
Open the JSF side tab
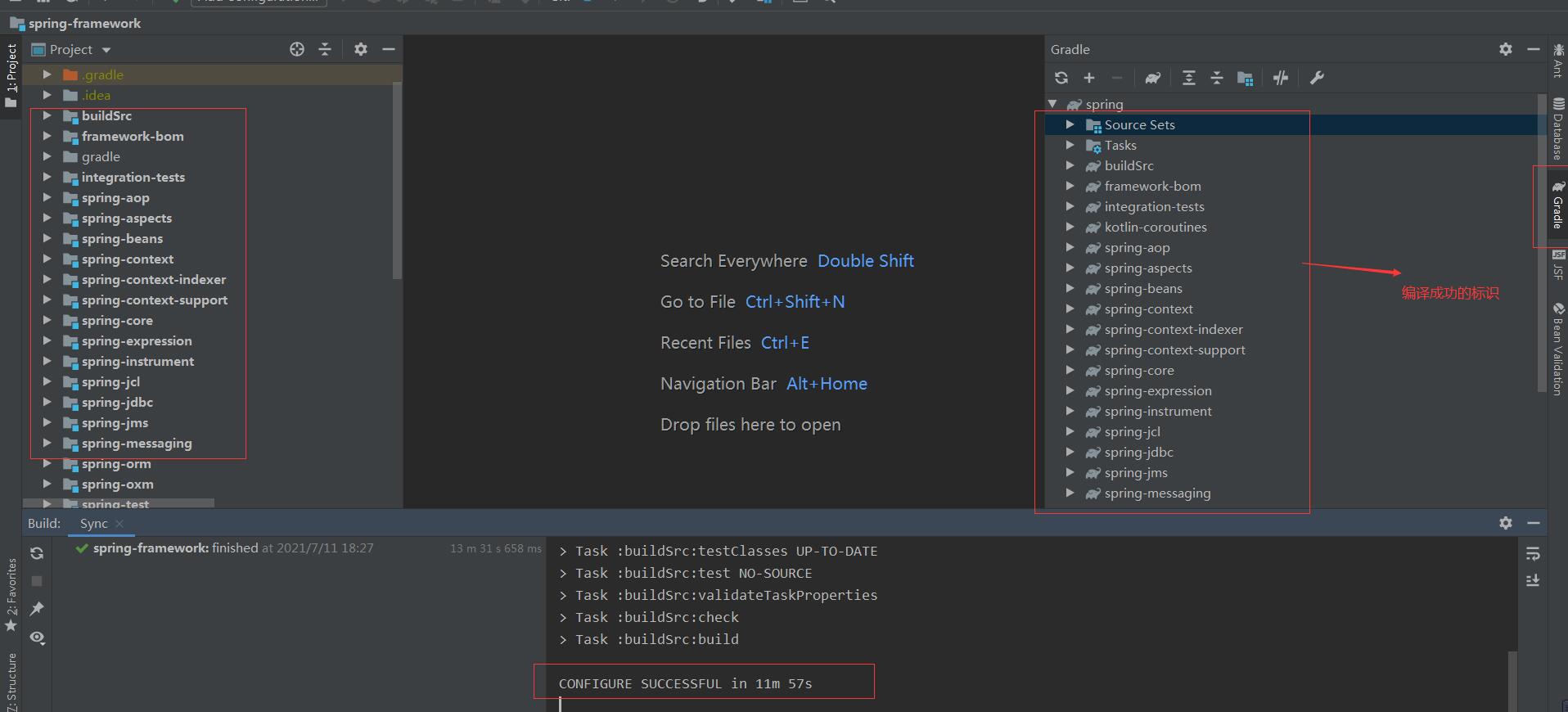(x=1558, y=266)
